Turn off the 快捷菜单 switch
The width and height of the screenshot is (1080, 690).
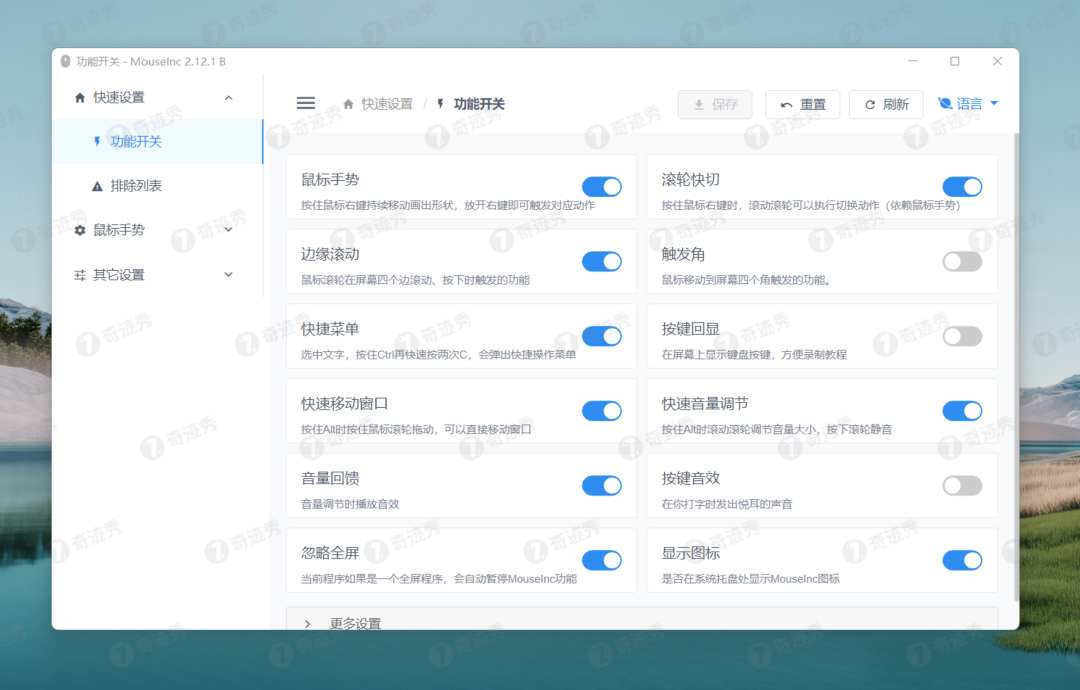pyautogui.click(x=602, y=336)
